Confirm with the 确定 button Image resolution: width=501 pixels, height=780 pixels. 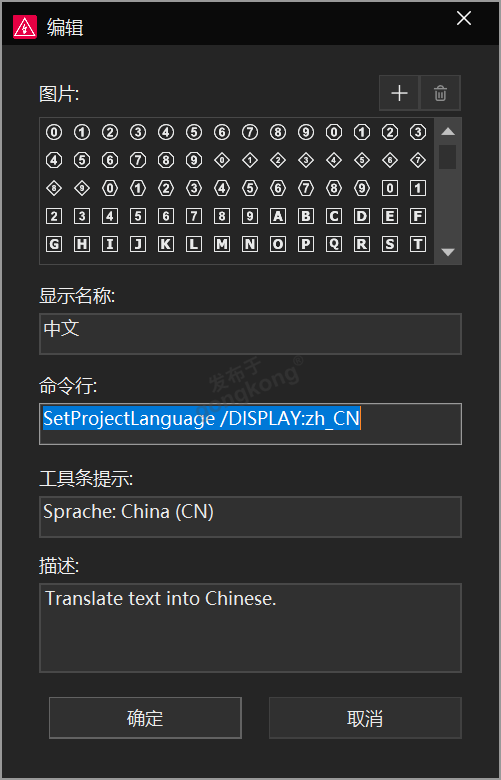(x=145, y=718)
